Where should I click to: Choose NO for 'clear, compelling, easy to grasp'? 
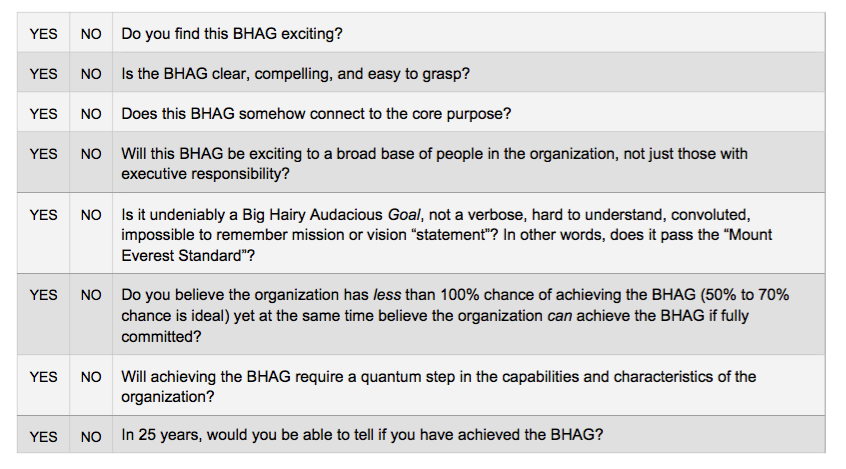[91, 73]
